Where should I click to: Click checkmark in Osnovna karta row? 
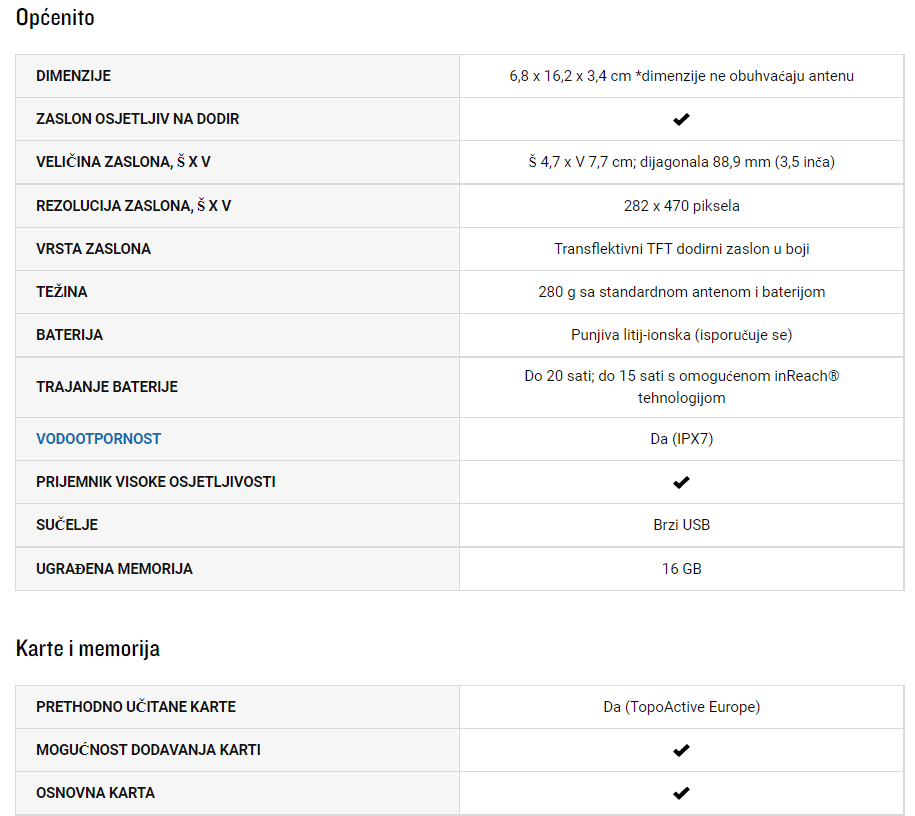coord(681,793)
